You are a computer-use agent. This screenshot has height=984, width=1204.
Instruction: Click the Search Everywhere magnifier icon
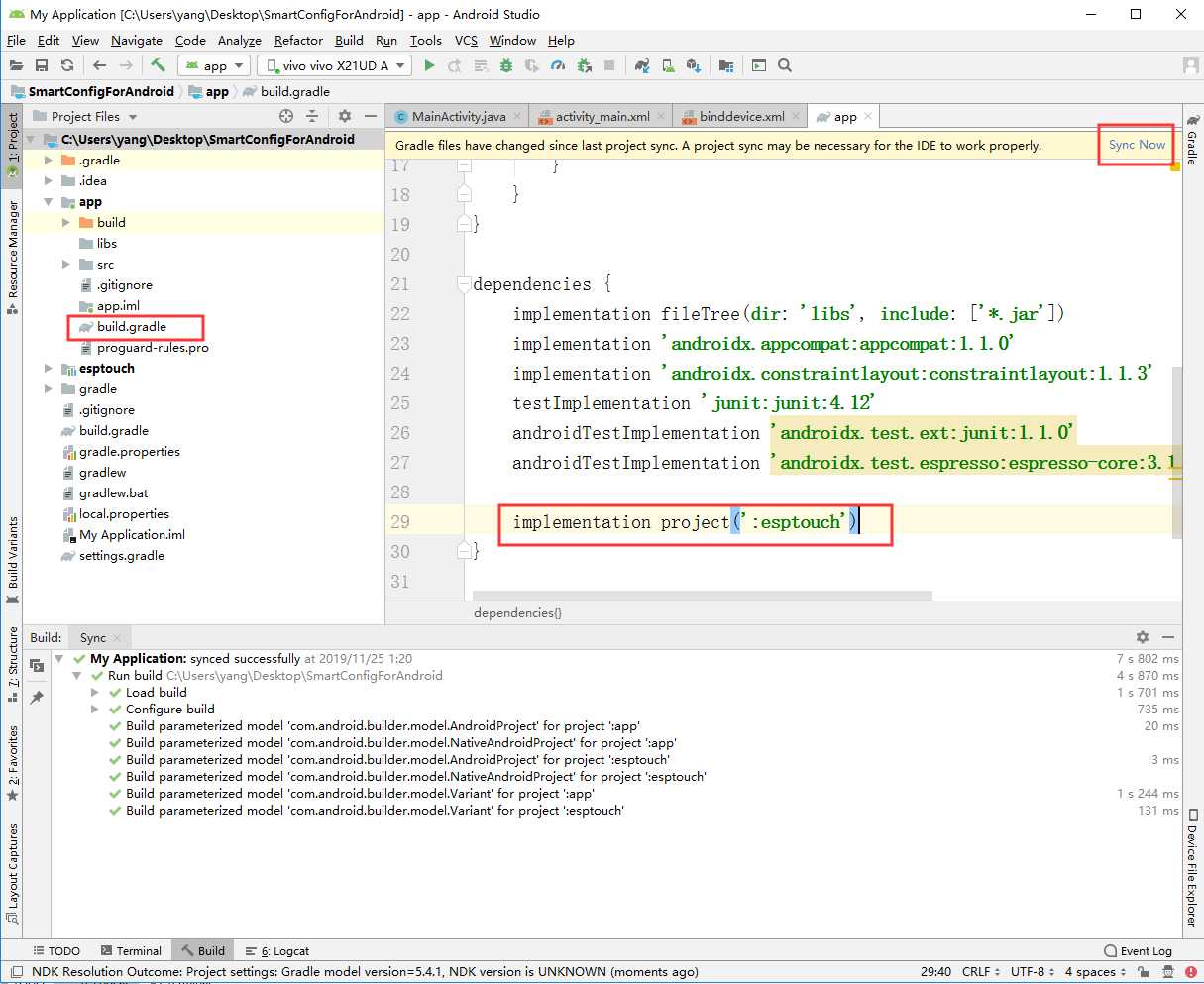point(785,65)
